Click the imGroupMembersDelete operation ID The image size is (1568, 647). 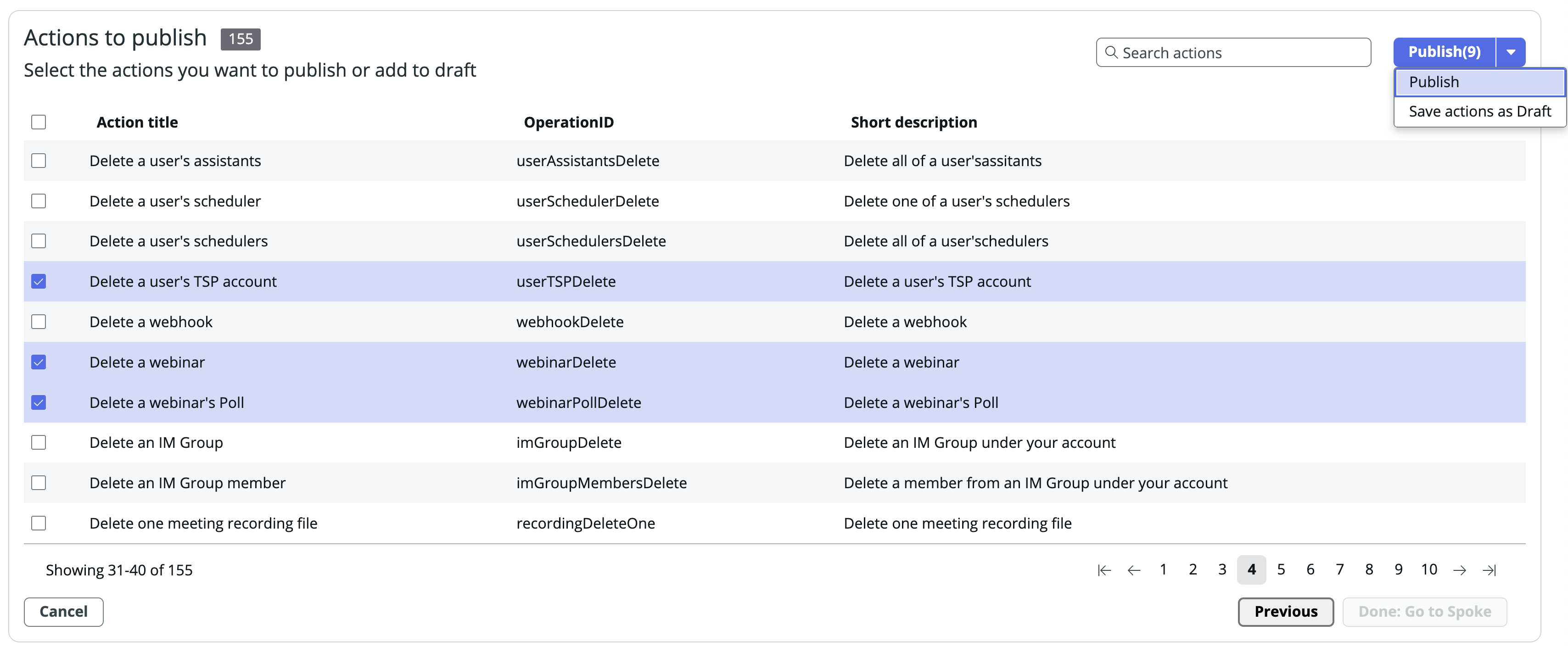click(601, 483)
